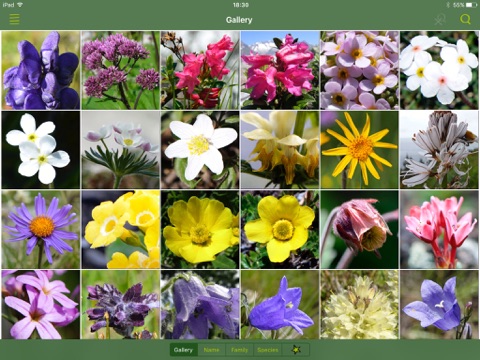Select the yellow arnica daisy thumbnail
This screenshot has width=480, height=360.
tap(360, 150)
